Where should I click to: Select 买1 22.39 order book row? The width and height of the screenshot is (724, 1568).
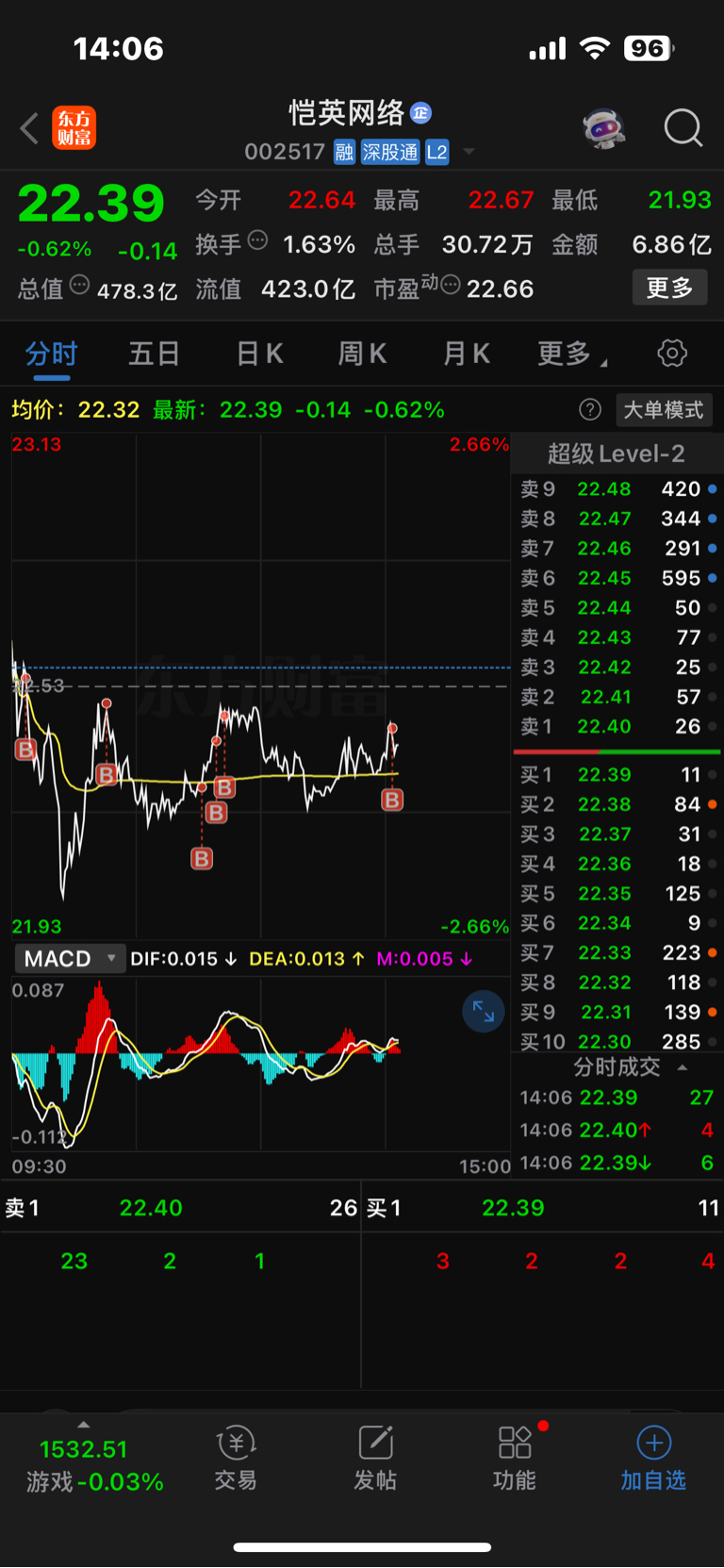tap(617, 775)
